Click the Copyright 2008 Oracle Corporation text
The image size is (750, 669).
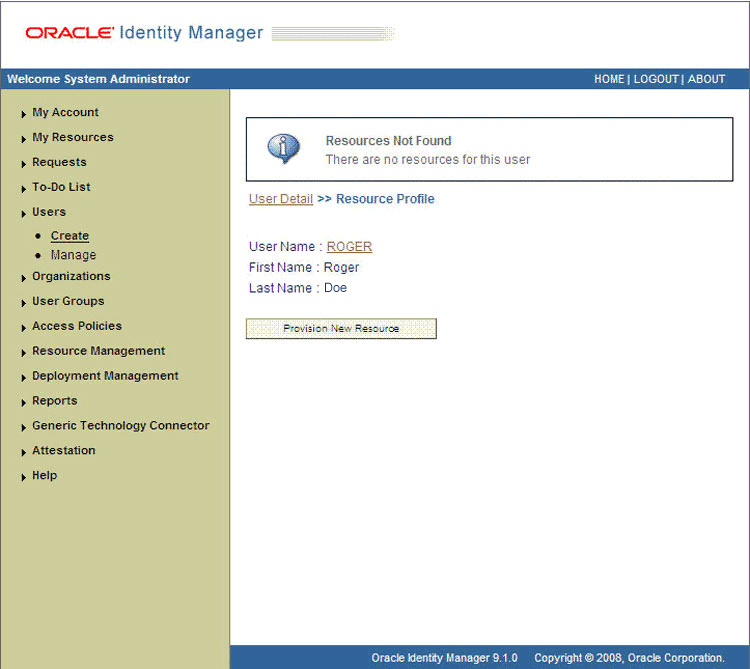tap(629, 658)
